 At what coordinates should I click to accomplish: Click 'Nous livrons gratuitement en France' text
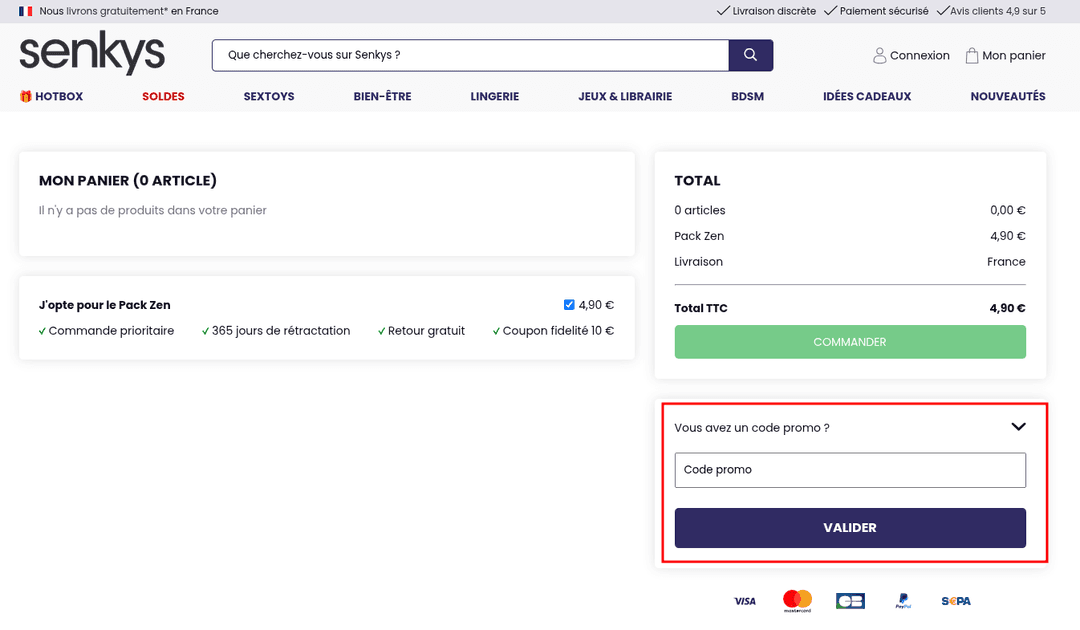pyautogui.click(x=129, y=11)
